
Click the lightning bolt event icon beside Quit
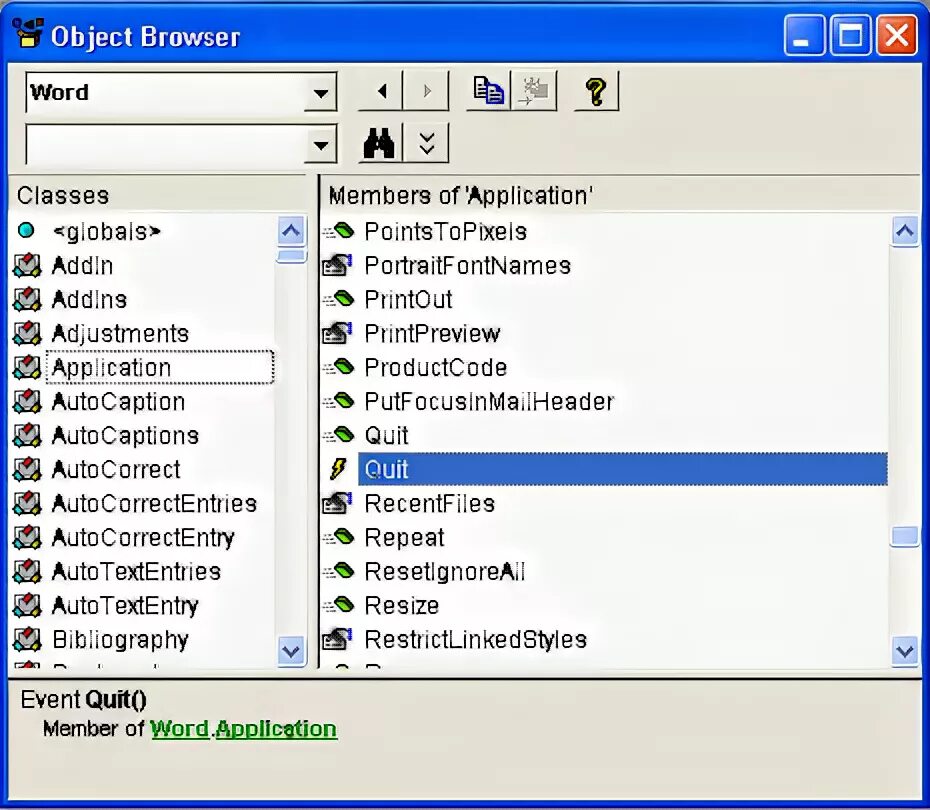pos(338,469)
